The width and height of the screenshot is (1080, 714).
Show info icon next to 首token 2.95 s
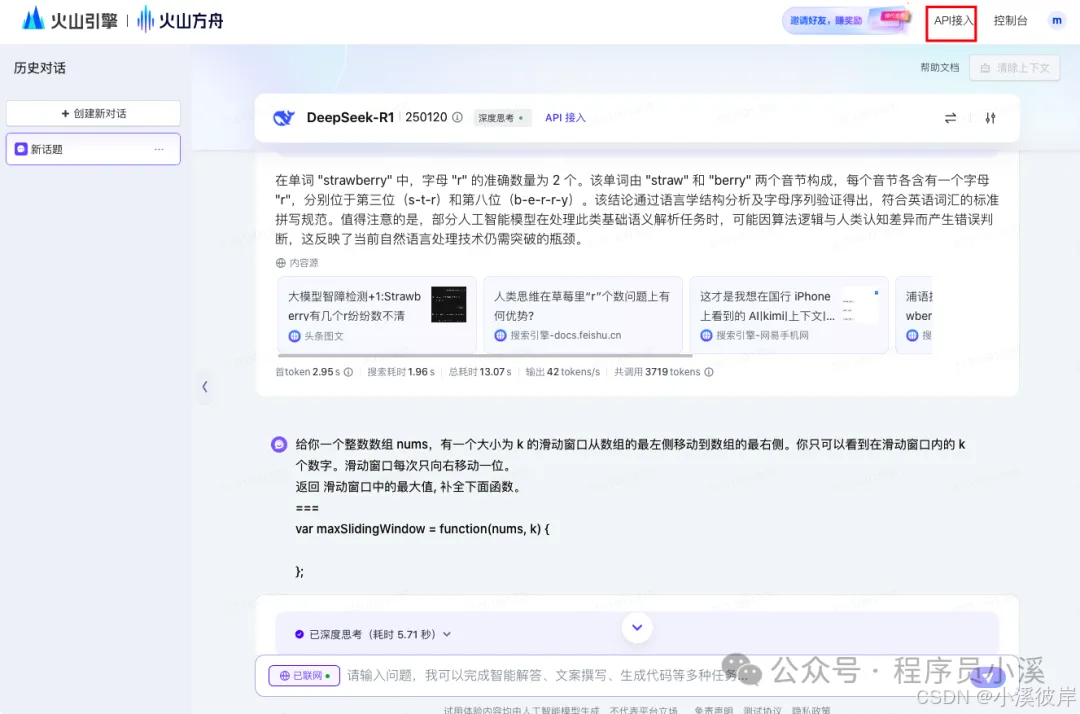pyautogui.click(x=349, y=372)
